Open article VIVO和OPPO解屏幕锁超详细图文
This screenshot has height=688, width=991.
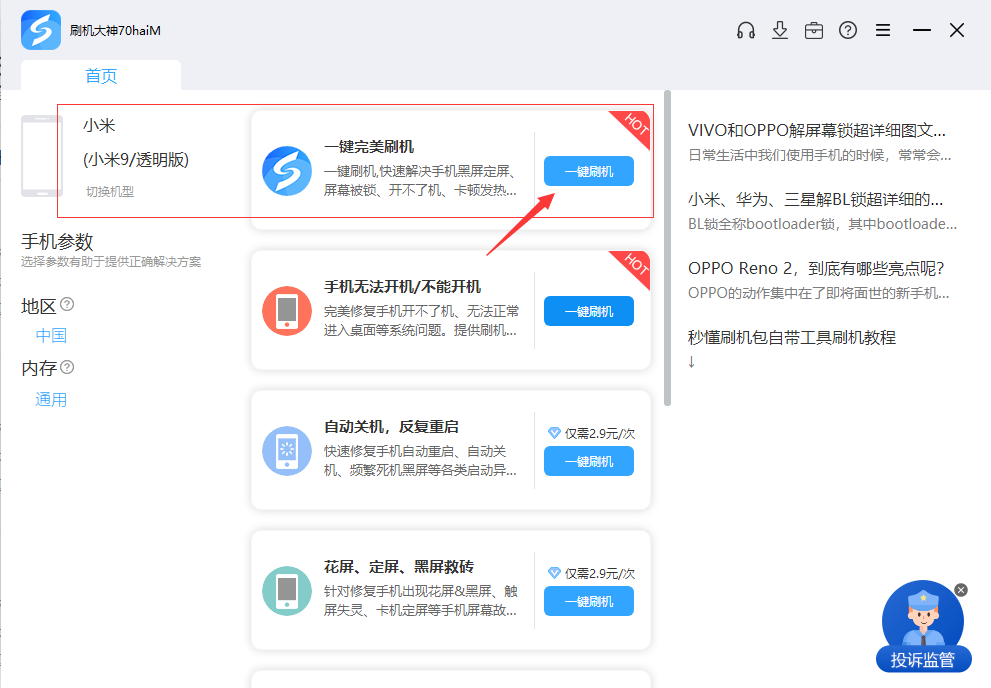817,130
